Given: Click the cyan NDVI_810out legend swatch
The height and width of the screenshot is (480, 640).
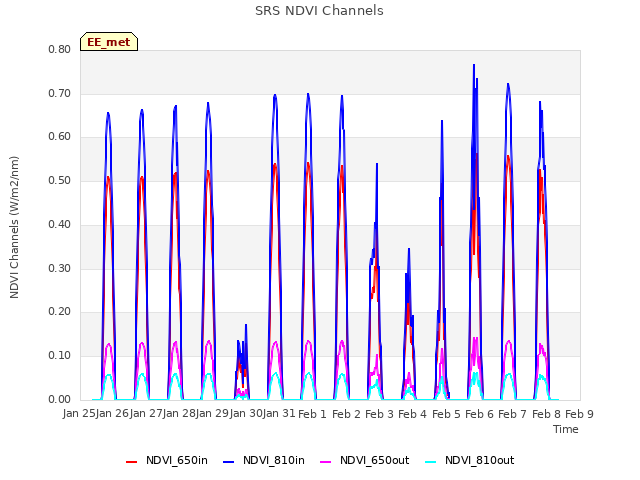Looking at the screenshot, I should [x=431, y=462].
